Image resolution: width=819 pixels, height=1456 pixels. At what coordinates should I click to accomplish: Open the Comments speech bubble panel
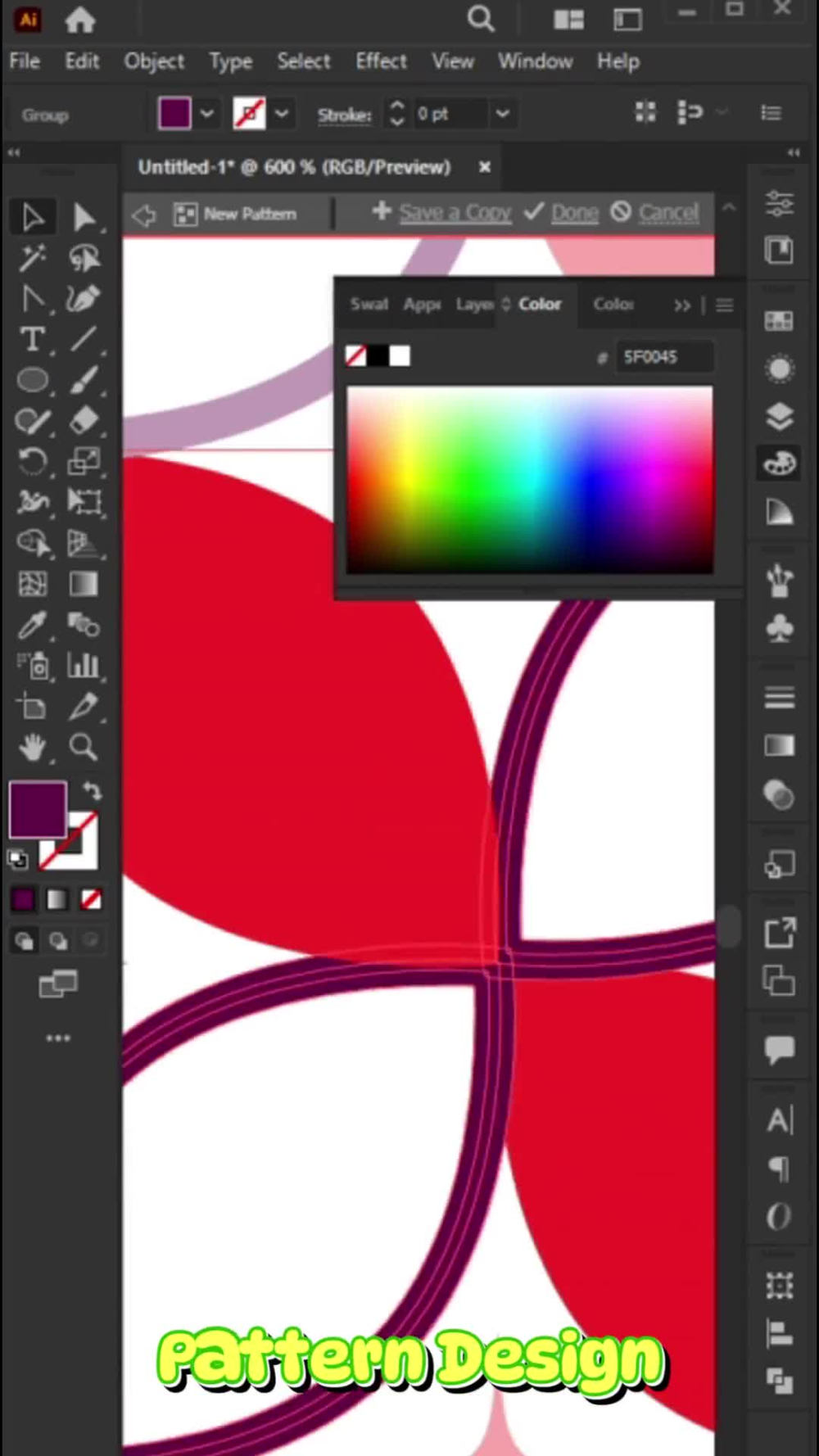click(779, 1048)
